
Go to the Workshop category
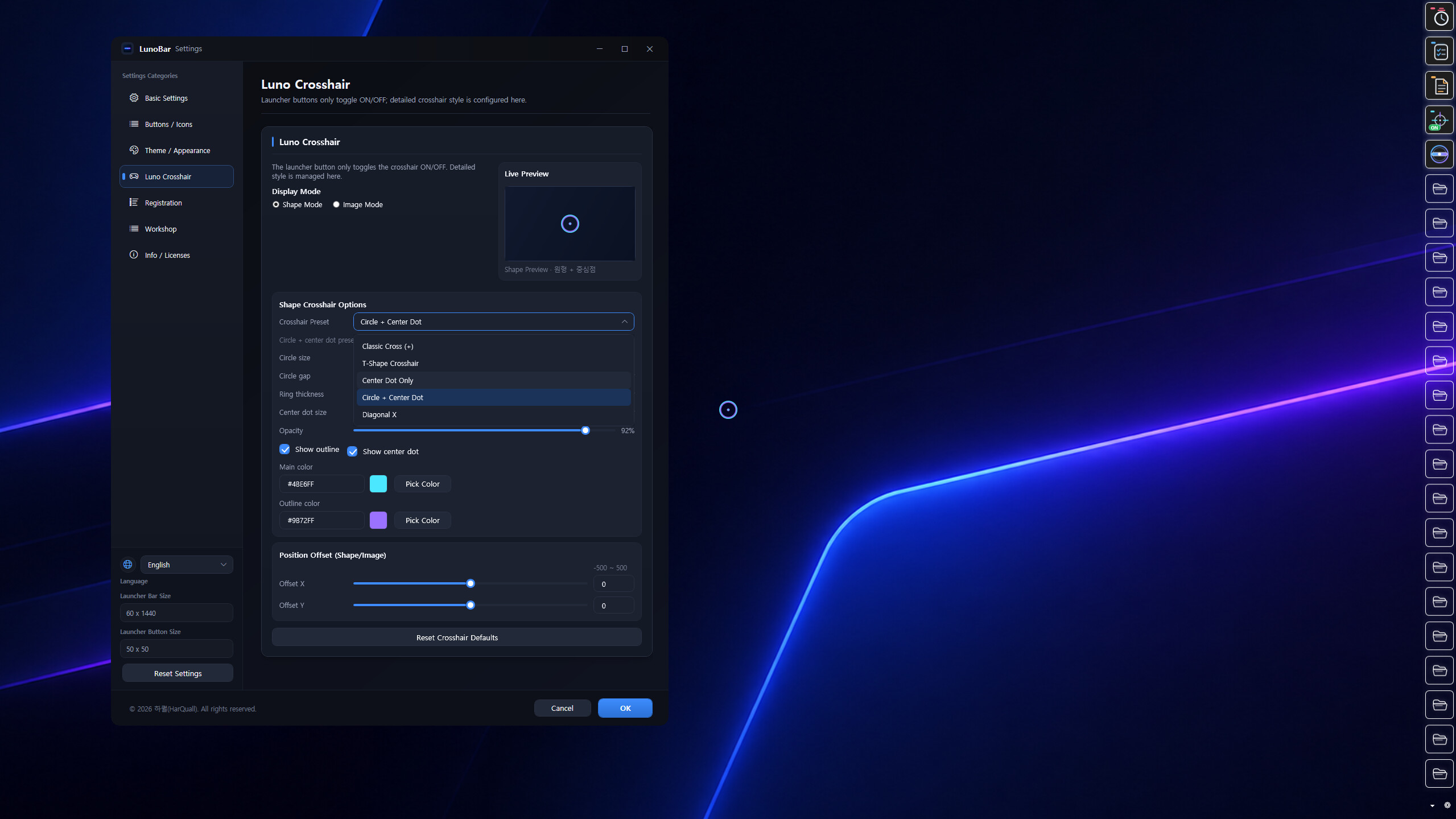click(176, 229)
